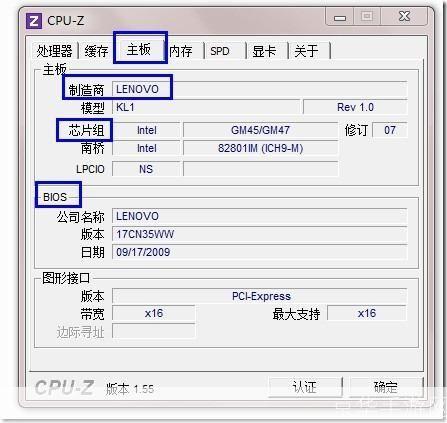This screenshot has height=423, width=447.
Task: Click the 最大支持 label
Action: [x=296, y=314]
